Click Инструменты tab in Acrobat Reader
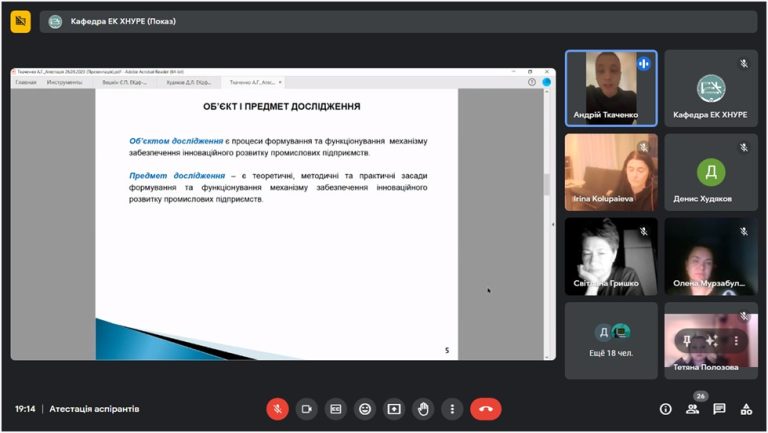This screenshot has height=433, width=768. pyautogui.click(x=64, y=82)
